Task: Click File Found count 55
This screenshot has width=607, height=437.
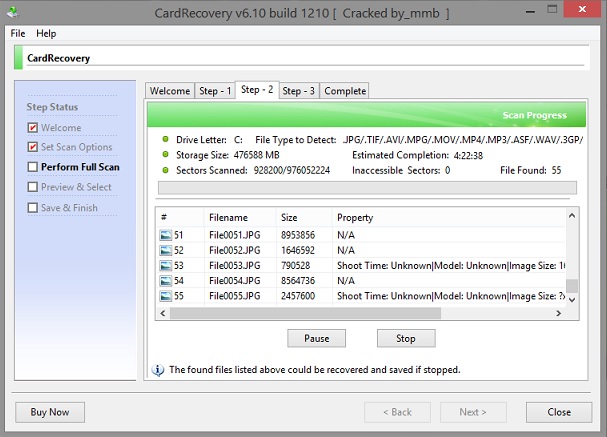Action: pyautogui.click(x=556, y=170)
